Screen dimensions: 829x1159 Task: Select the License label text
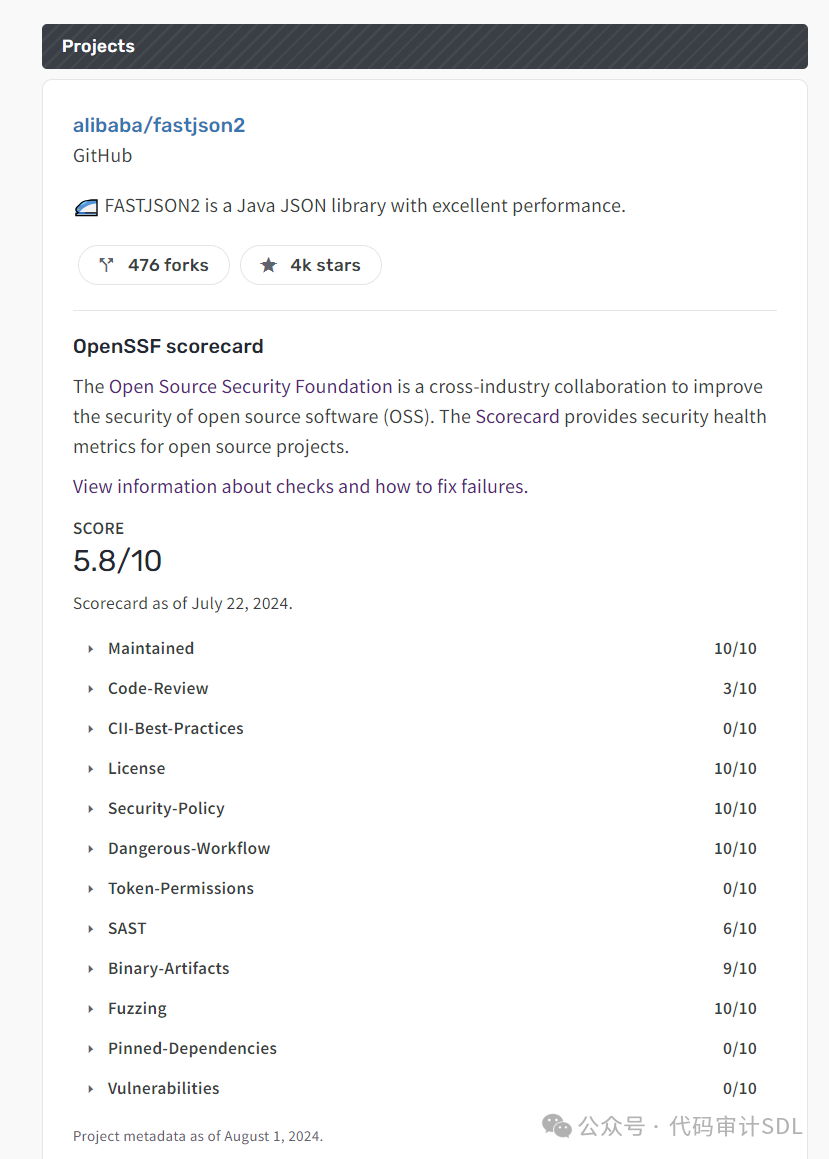(137, 768)
